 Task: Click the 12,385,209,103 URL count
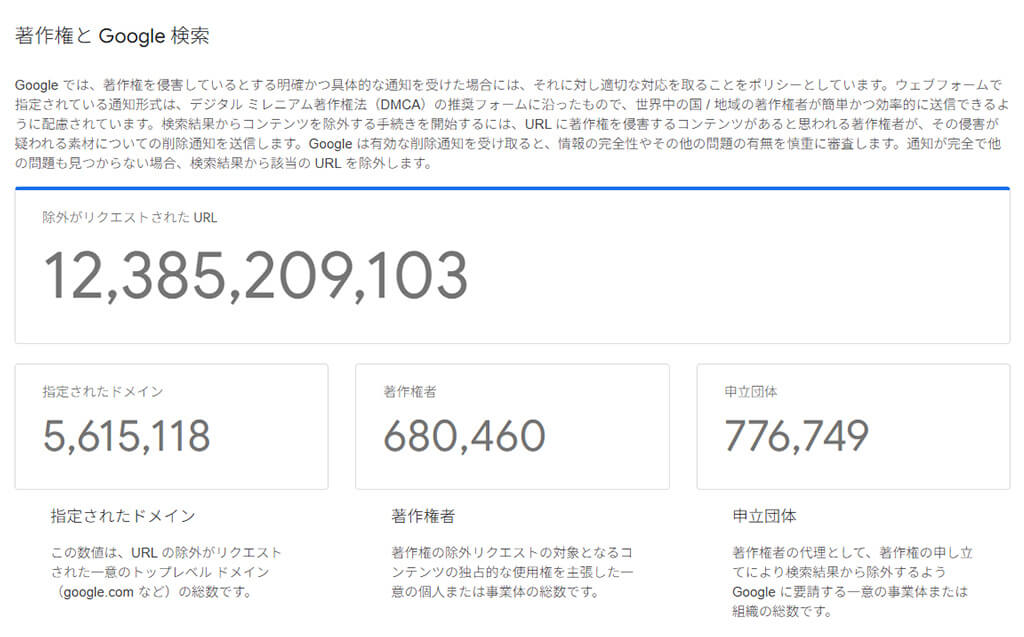(255, 276)
